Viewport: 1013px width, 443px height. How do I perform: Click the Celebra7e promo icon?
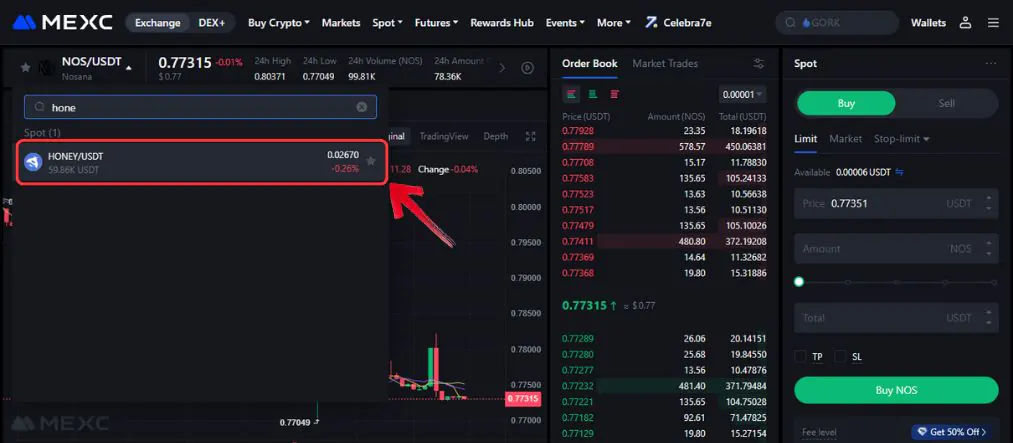pyautogui.click(x=651, y=23)
